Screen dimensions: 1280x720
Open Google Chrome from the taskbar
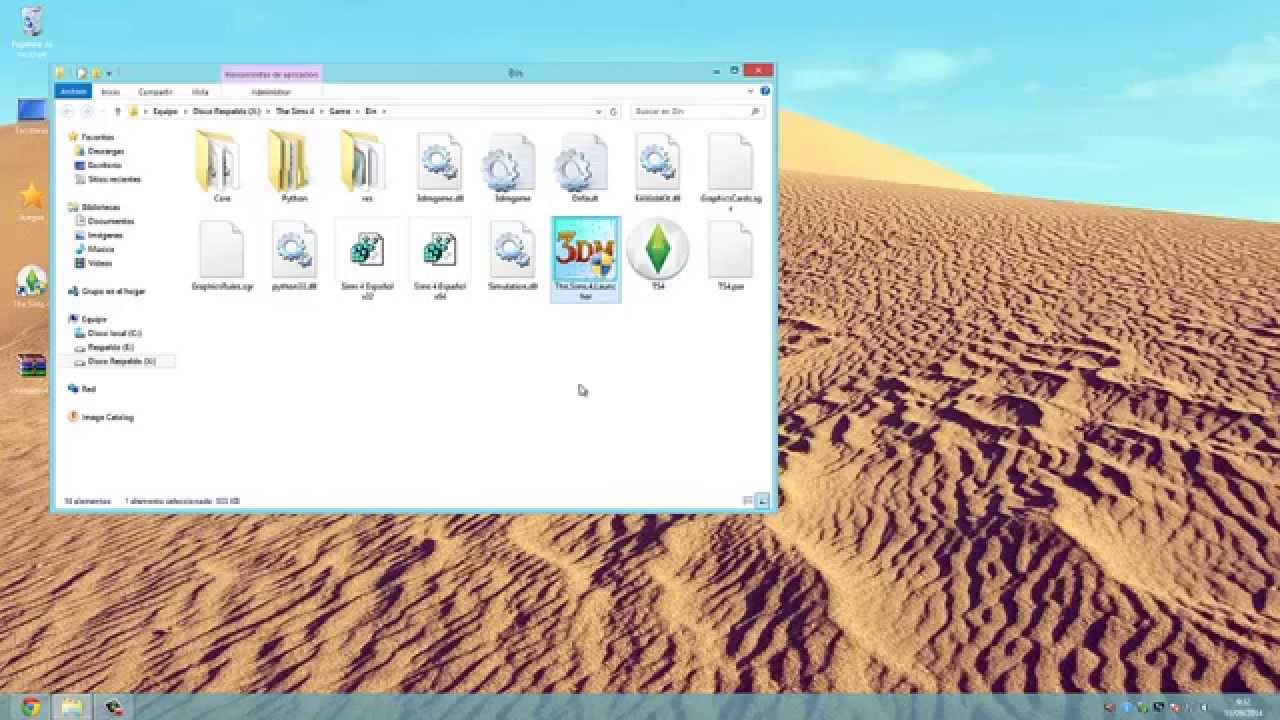[30, 706]
